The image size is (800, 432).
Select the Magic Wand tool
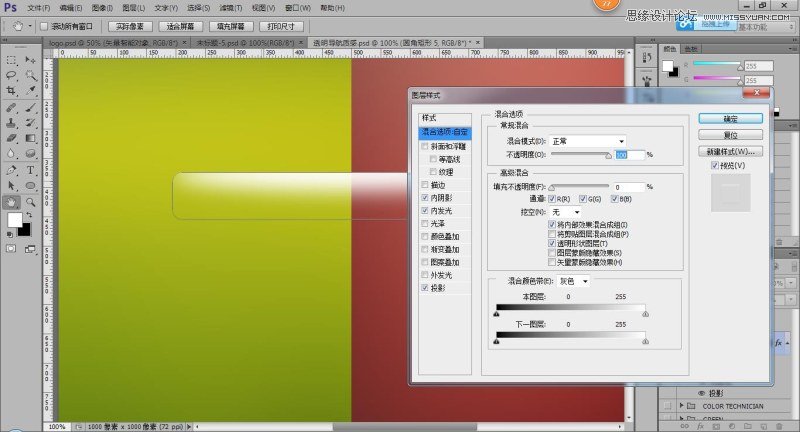(x=30, y=75)
